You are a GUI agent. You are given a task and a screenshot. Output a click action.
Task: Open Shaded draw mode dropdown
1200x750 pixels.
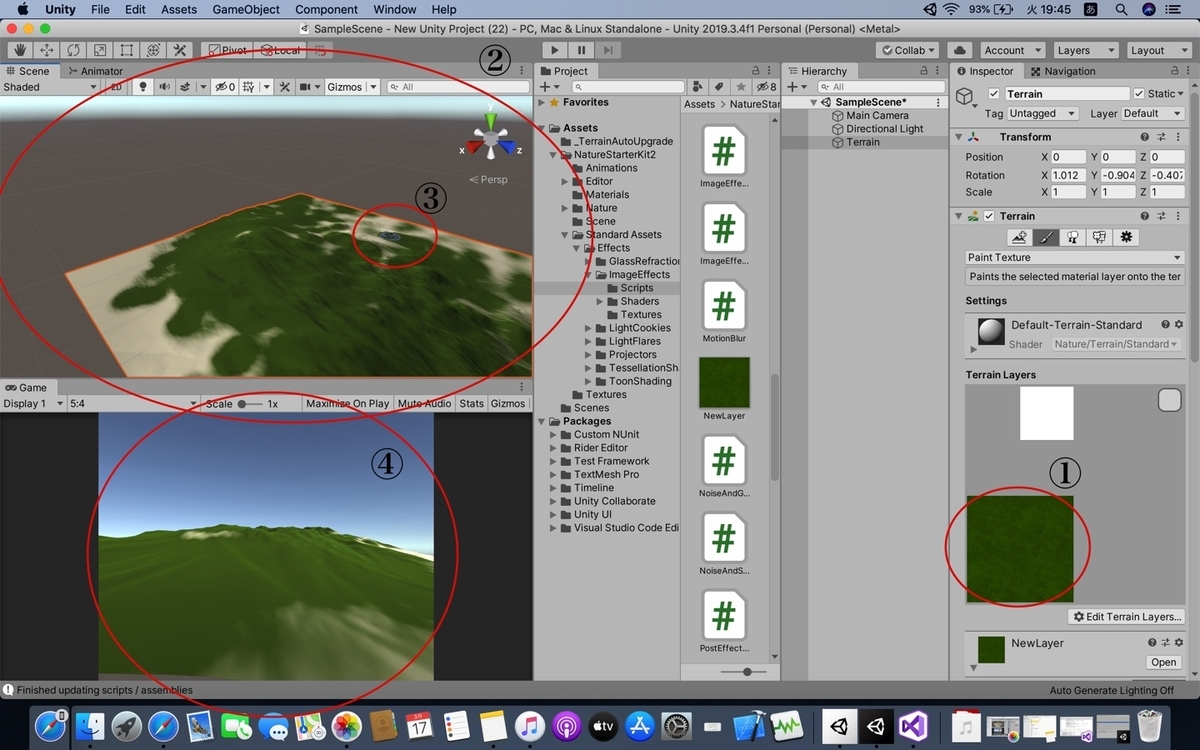pyautogui.click(x=50, y=87)
